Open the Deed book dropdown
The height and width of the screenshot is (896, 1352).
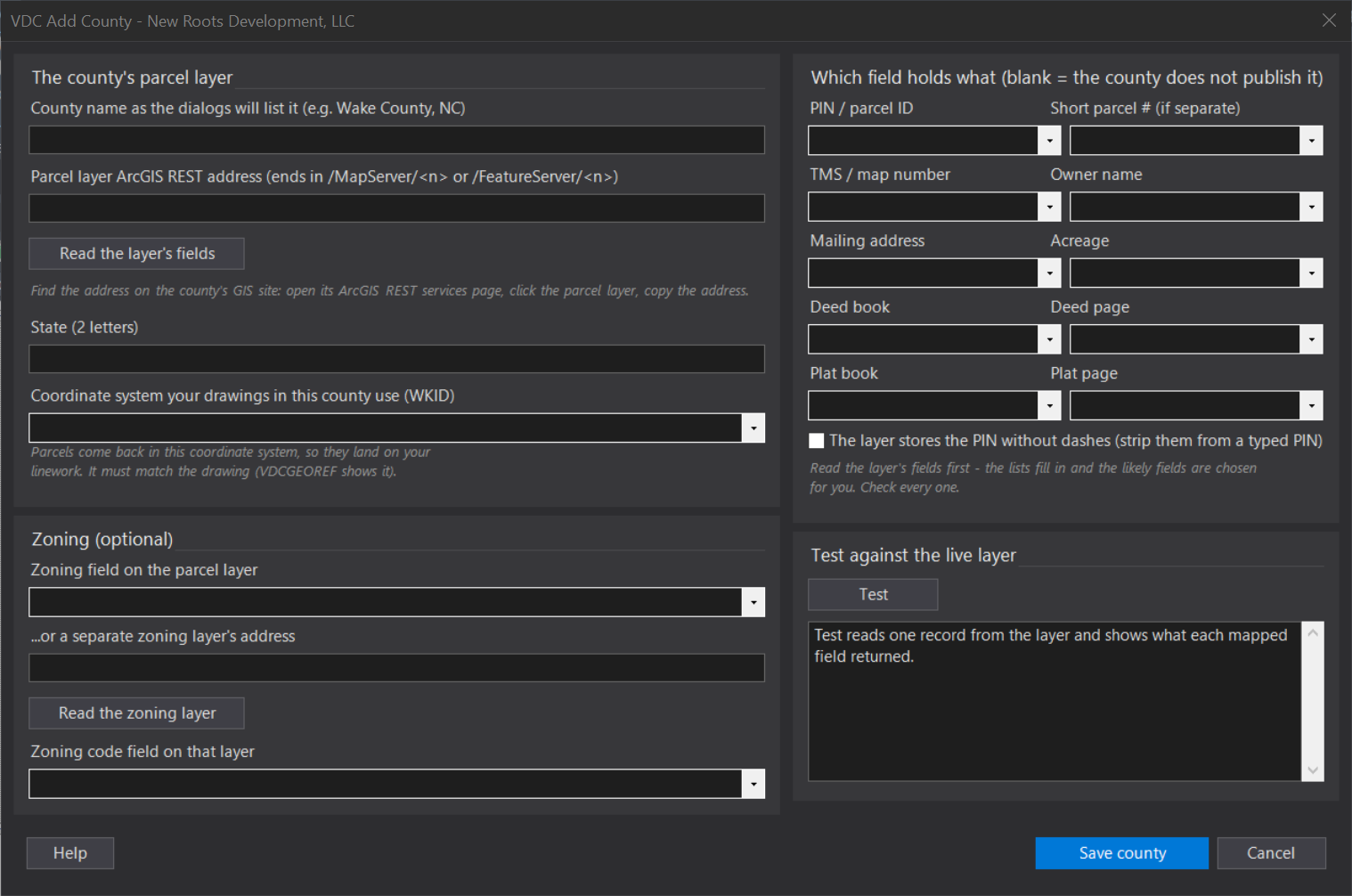1049,339
